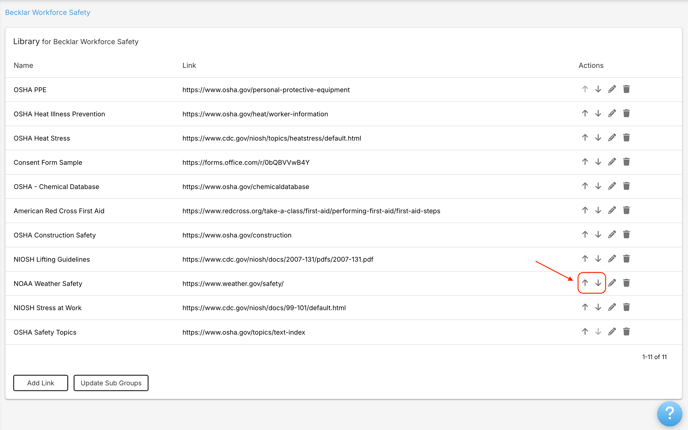Edit OSHA Heat Illness Prevention link
Viewport: 688px width, 430px height.
point(612,113)
